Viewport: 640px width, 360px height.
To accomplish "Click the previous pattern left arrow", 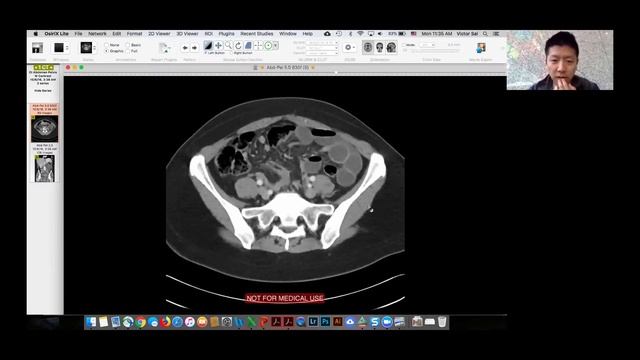I will click(185, 48).
